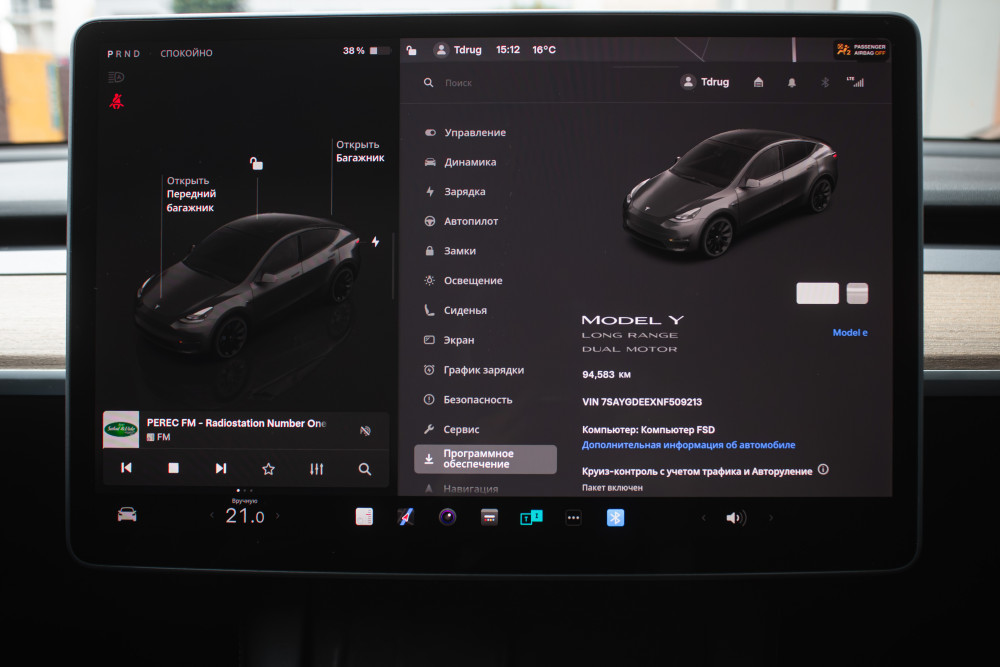Tap the small square button above Model e

click(857, 293)
